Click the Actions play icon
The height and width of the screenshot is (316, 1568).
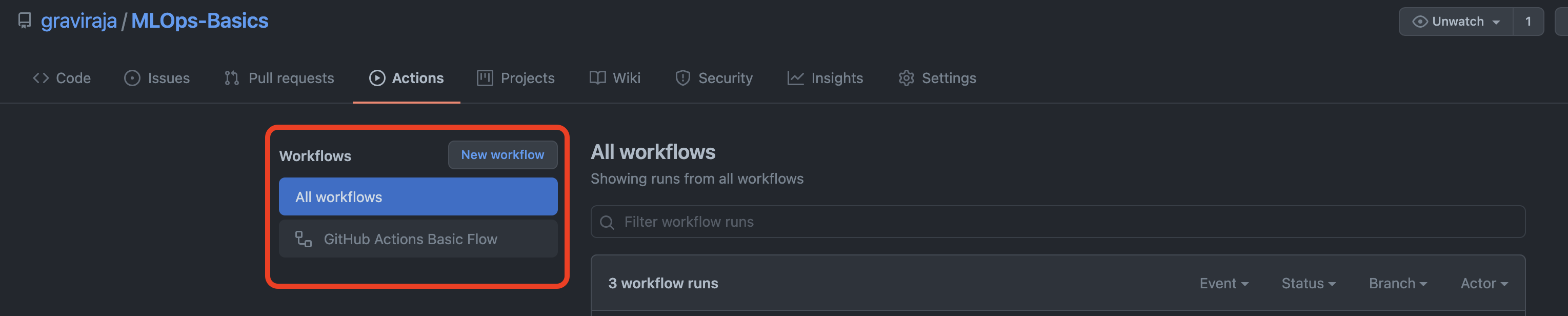click(377, 78)
